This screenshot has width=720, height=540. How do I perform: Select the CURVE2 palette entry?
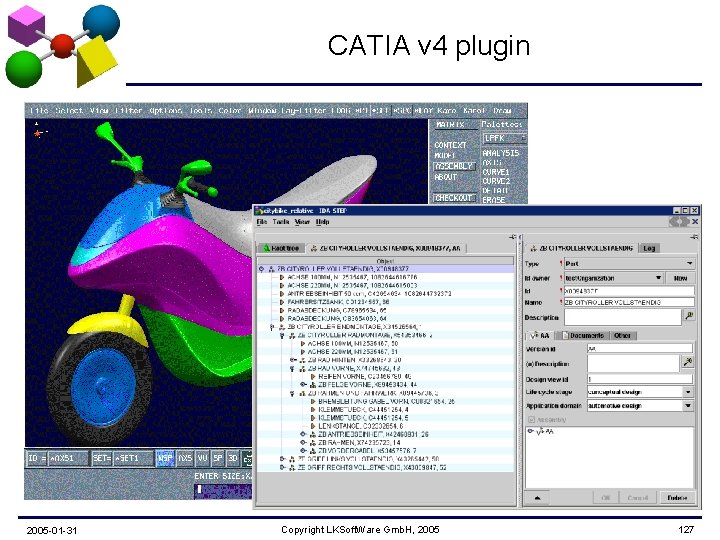496,181
